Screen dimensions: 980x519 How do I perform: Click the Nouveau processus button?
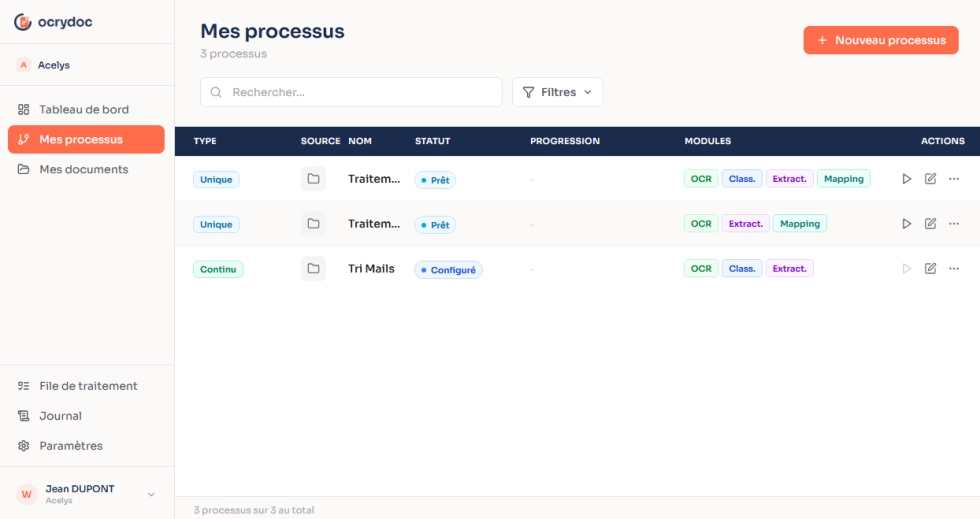pyautogui.click(x=881, y=40)
